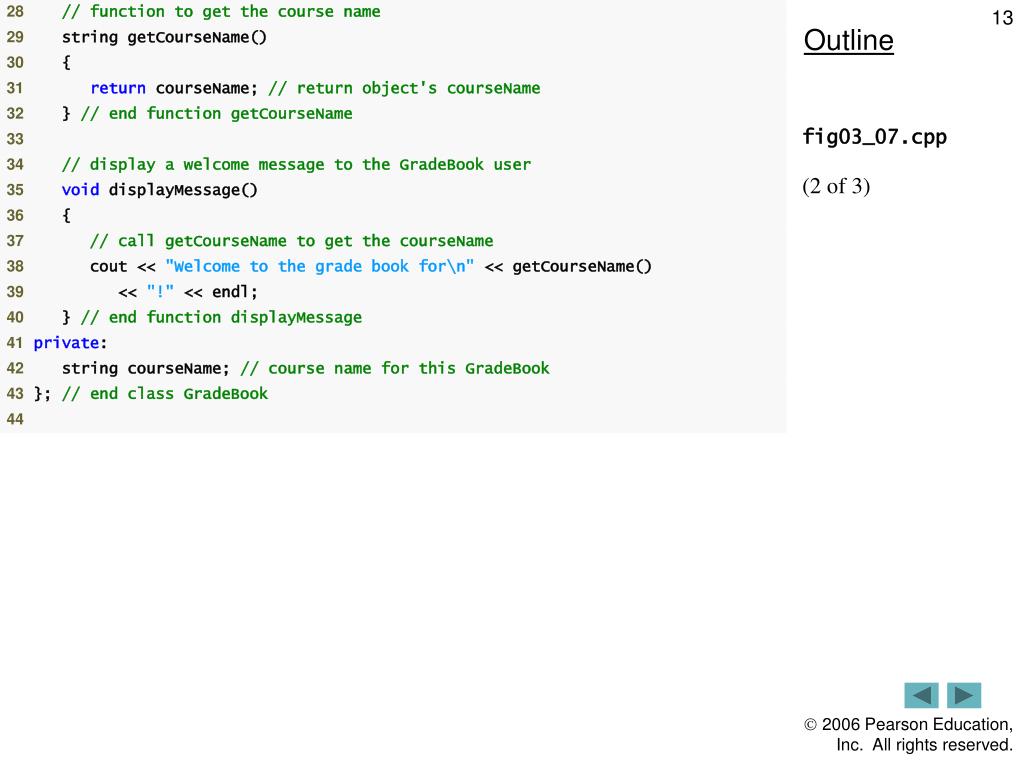The width and height of the screenshot is (1024, 768).
Task: Click the "(2 of 3)" page indicator
Action: click(x=836, y=187)
